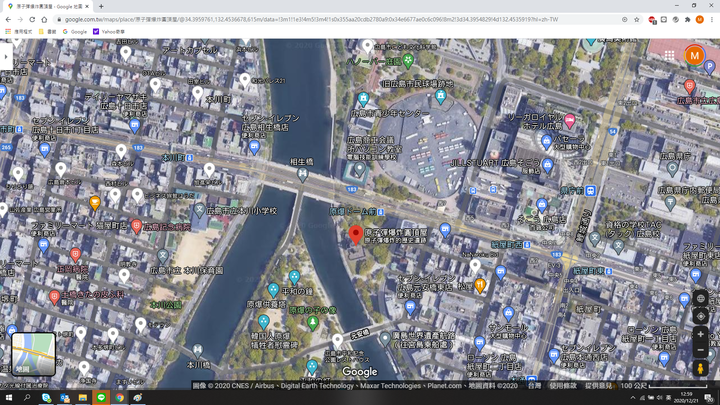Viewport: 720px width, 405px height.
Task: Open the Google bookmark
Action: coord(74,32)
